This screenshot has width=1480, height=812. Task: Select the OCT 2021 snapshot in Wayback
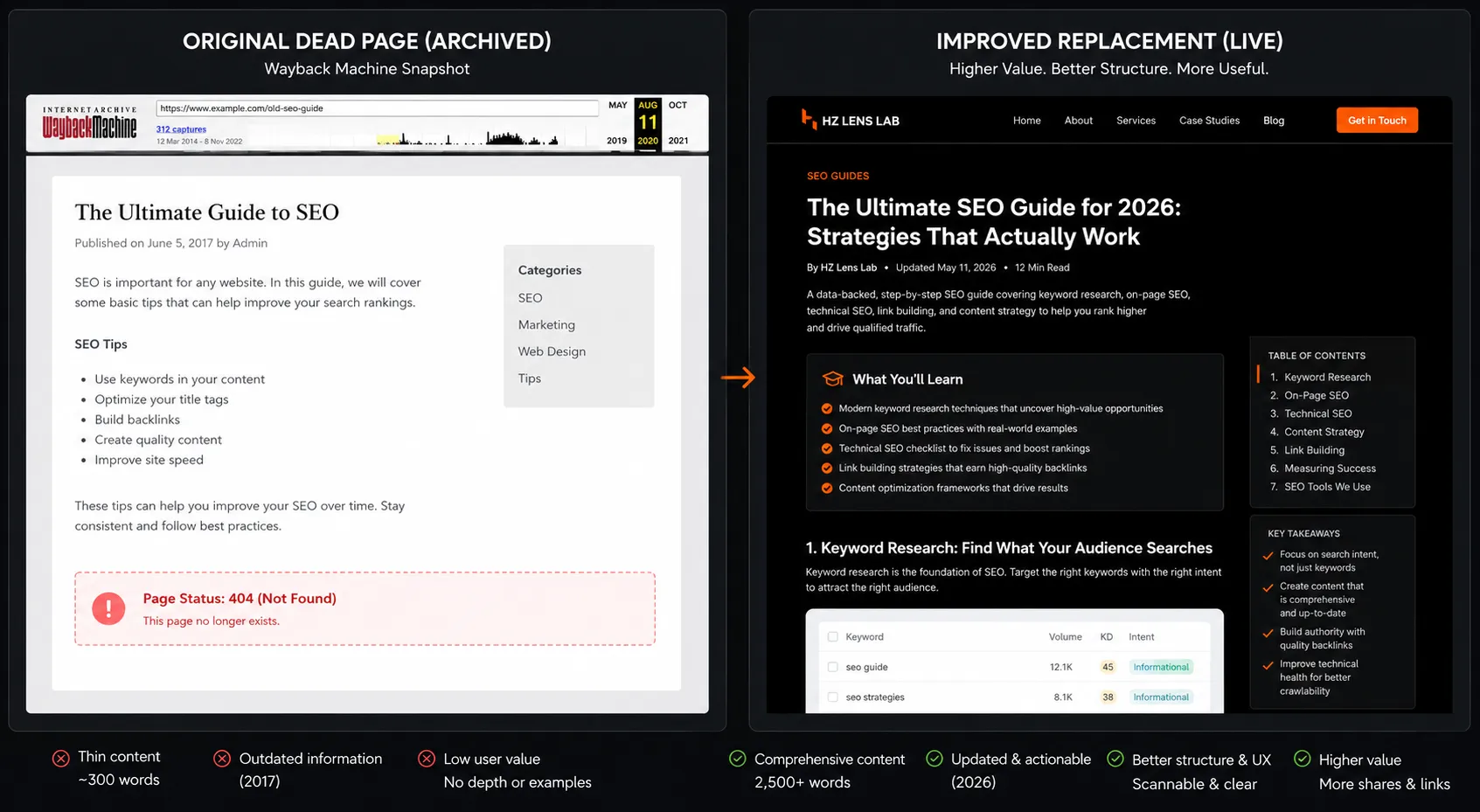click(678, 122)
